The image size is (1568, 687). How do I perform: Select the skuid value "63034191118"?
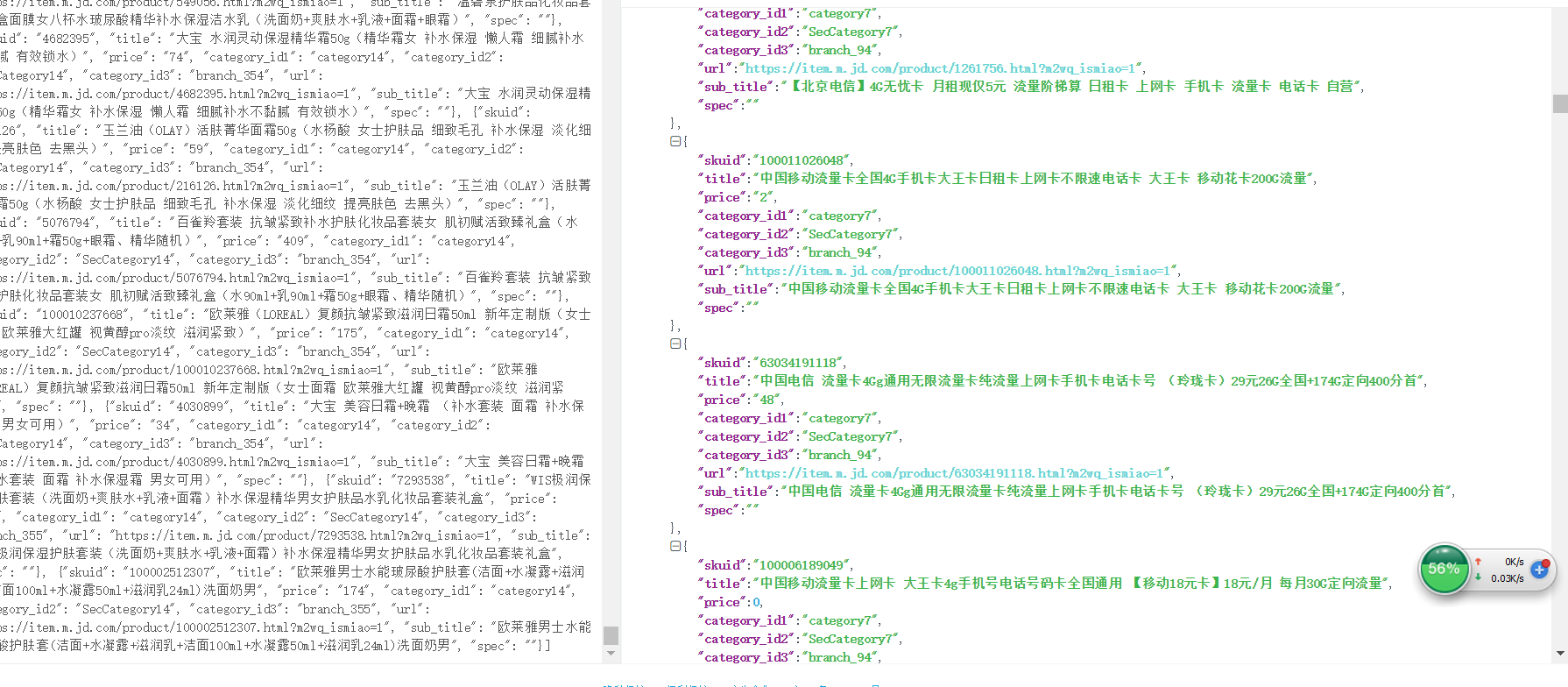(x=796, y=363)
